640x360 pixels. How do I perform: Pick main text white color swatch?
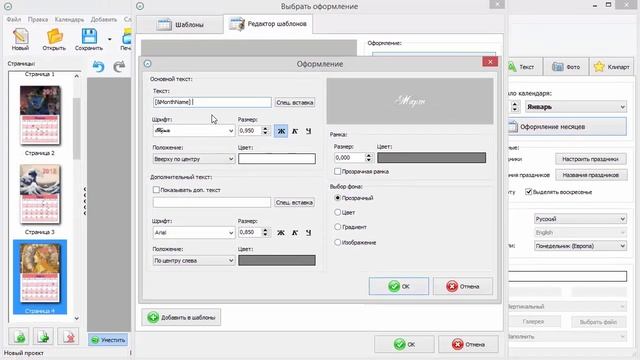pyautogui.click(x=277, y=159)
